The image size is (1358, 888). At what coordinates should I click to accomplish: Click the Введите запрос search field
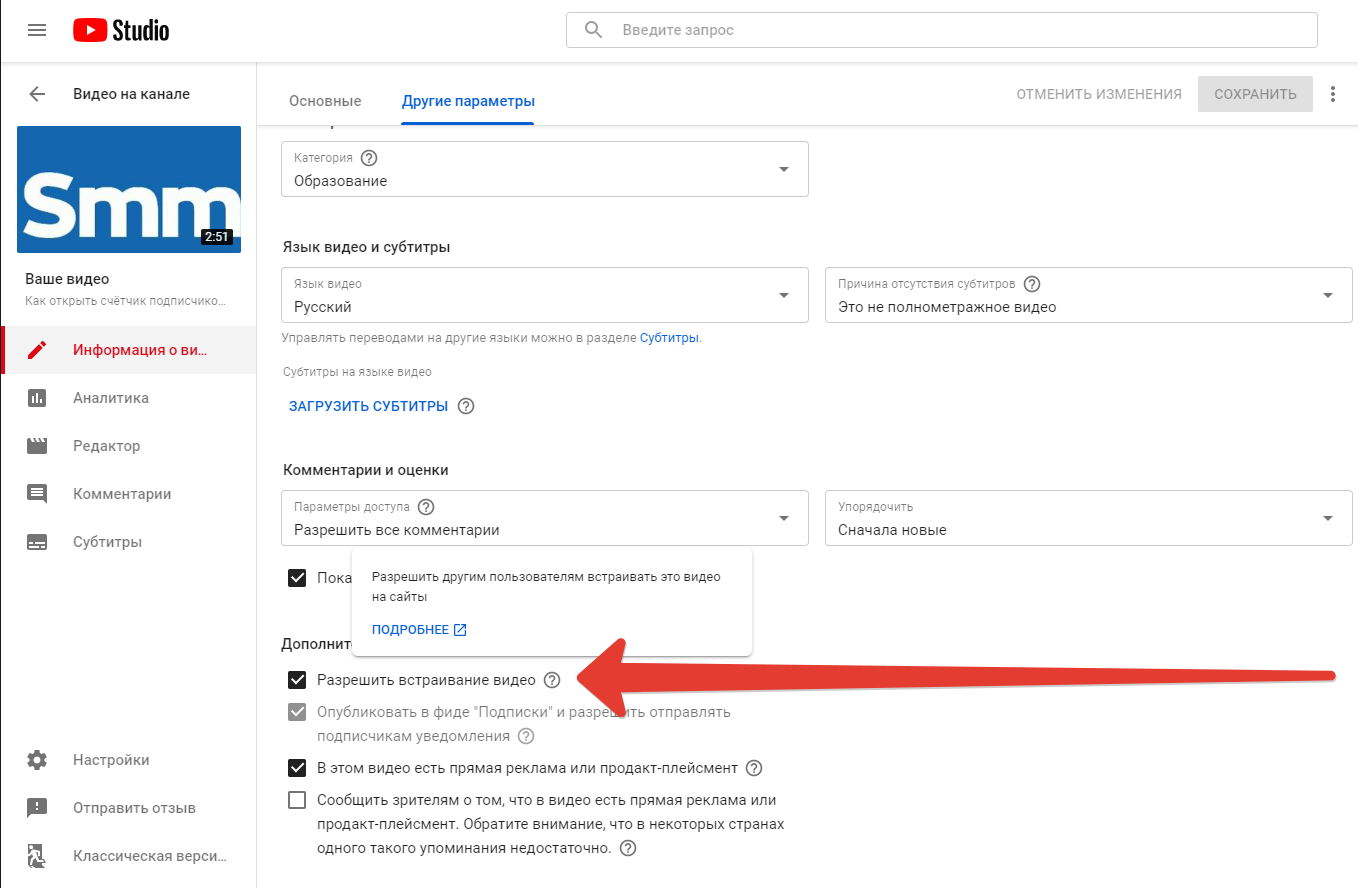coord(942,30)
